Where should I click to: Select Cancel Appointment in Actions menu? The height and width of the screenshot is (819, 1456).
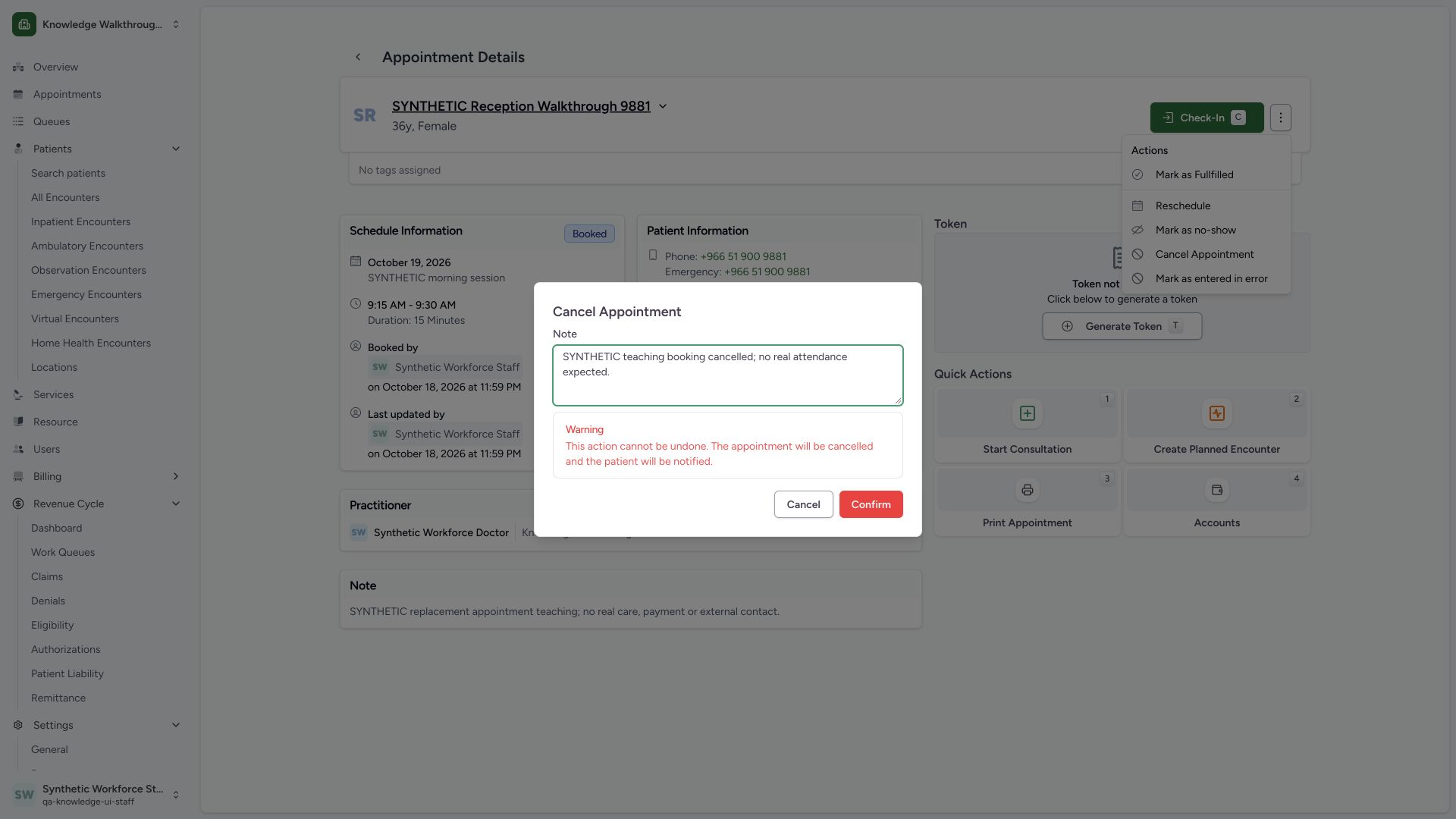click(x=1206, y=254)
